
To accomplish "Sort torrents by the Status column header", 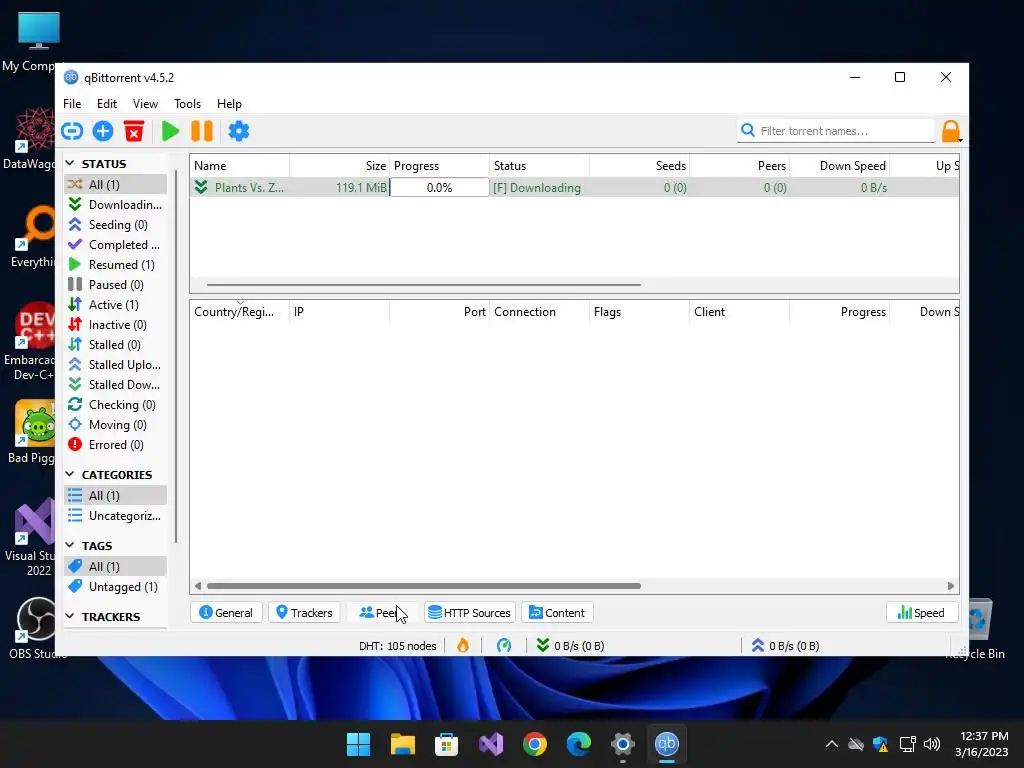I will (539, 166).
